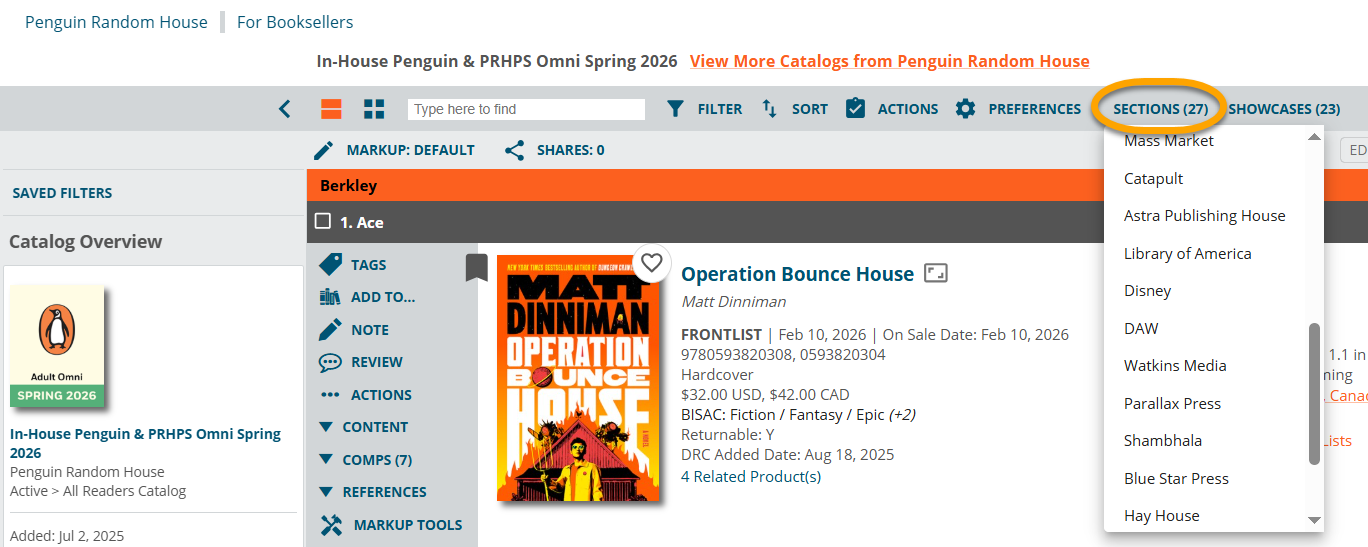
Task: Click View More Catalogs from Penguin Random House
Action: pos(890,61)
